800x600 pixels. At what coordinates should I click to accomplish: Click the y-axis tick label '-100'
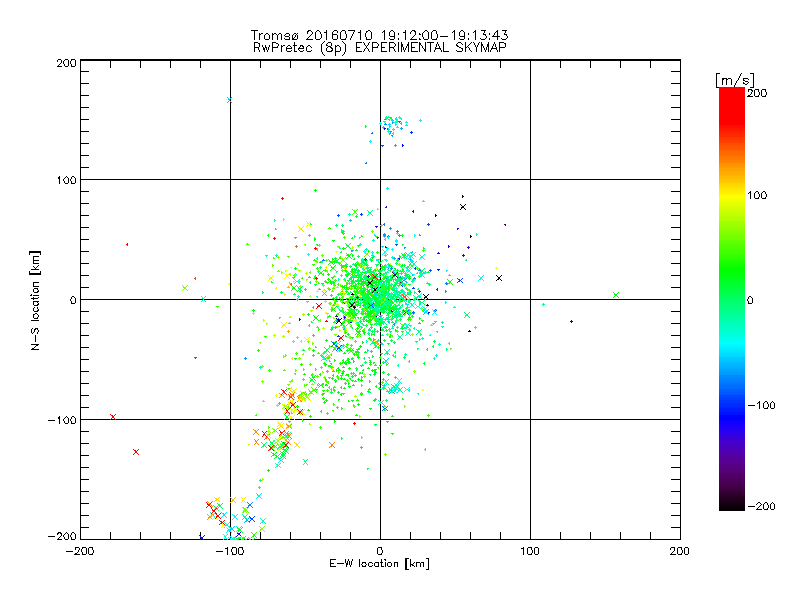pos(62,420)
